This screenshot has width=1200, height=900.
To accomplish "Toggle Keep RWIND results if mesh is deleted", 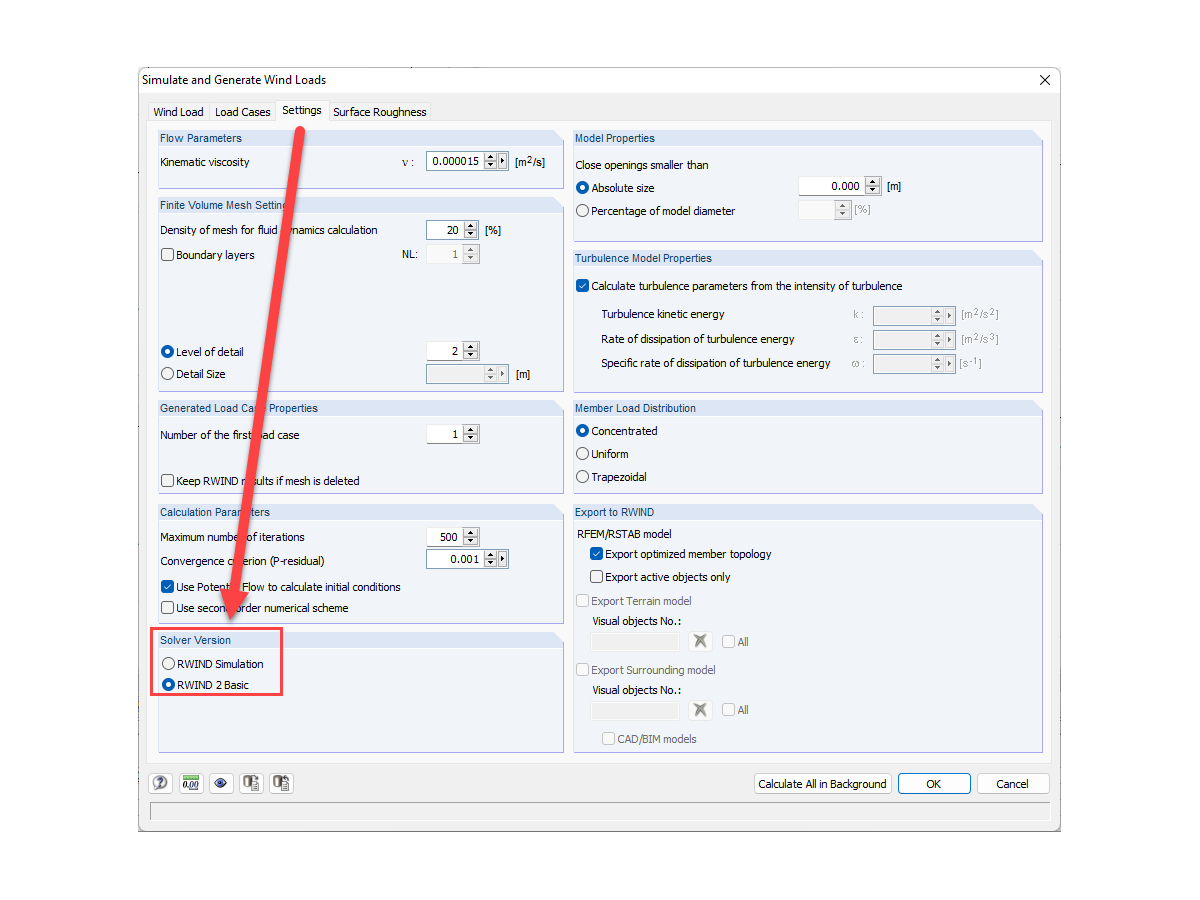I will (x=168, y=481).
